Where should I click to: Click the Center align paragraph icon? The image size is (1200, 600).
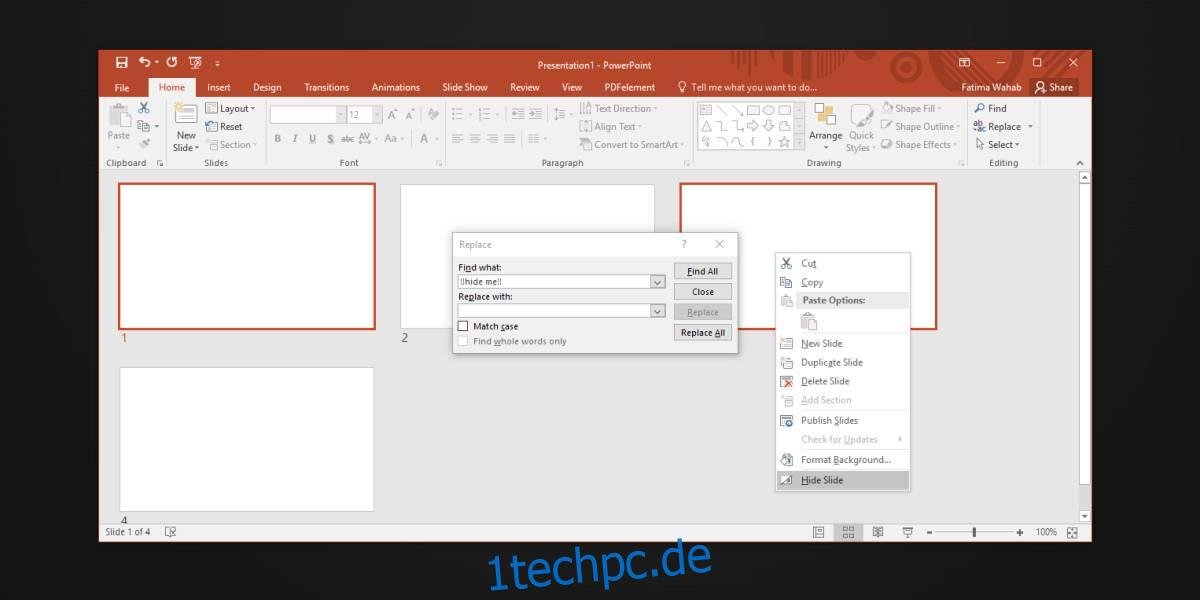[x=474, y=139]
